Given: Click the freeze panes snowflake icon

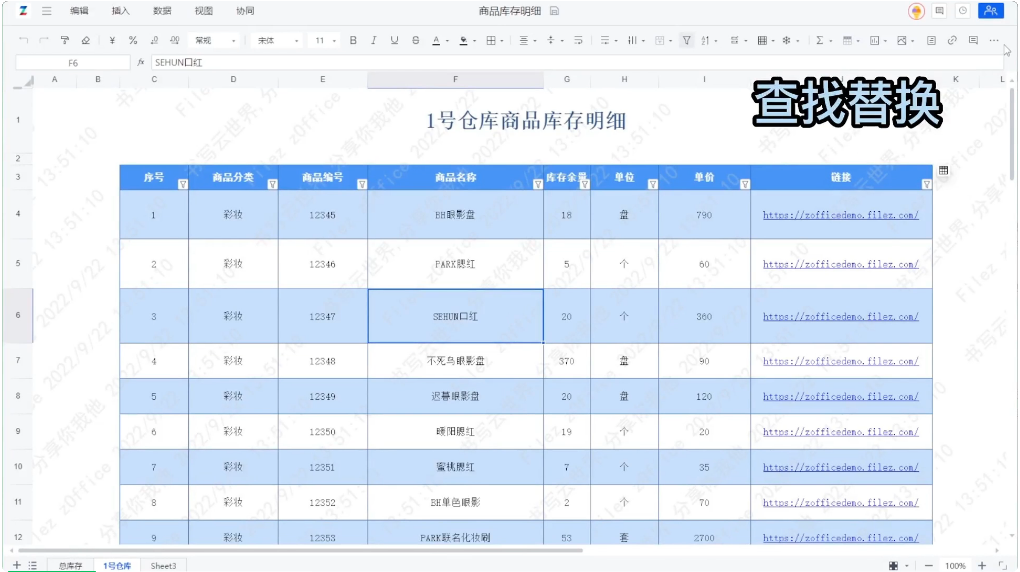Looking at the screenshot, I should coord(786,40).
